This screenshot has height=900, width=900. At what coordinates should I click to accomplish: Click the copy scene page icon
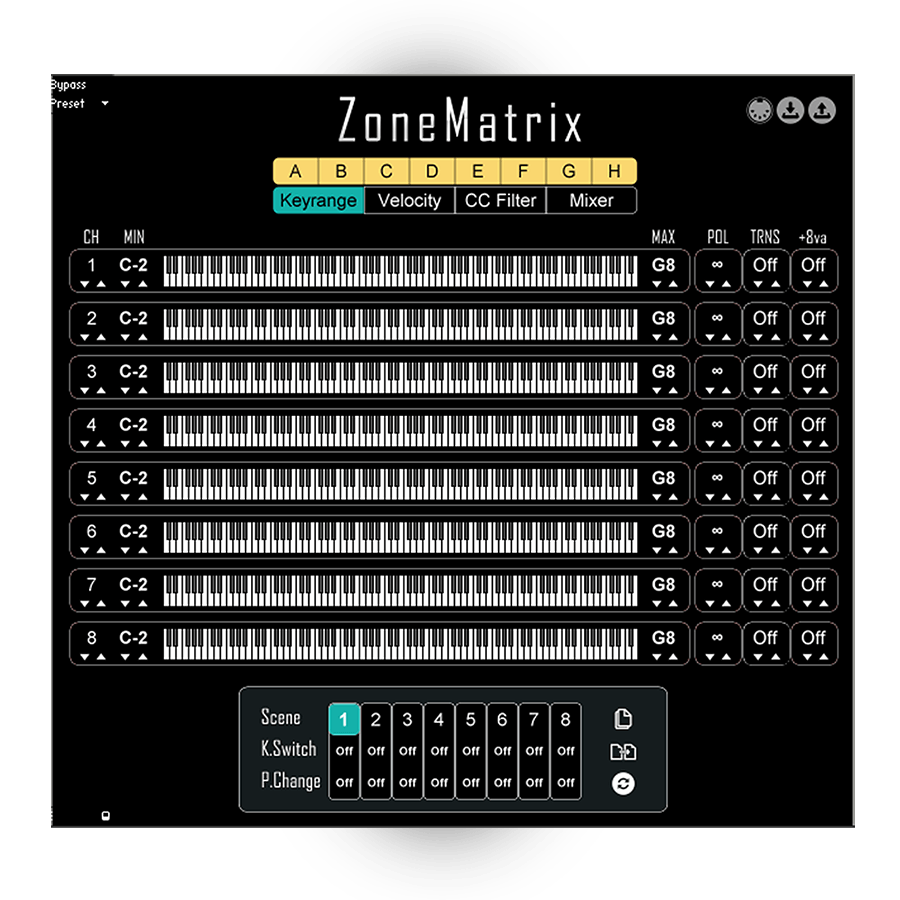point(623,719)
